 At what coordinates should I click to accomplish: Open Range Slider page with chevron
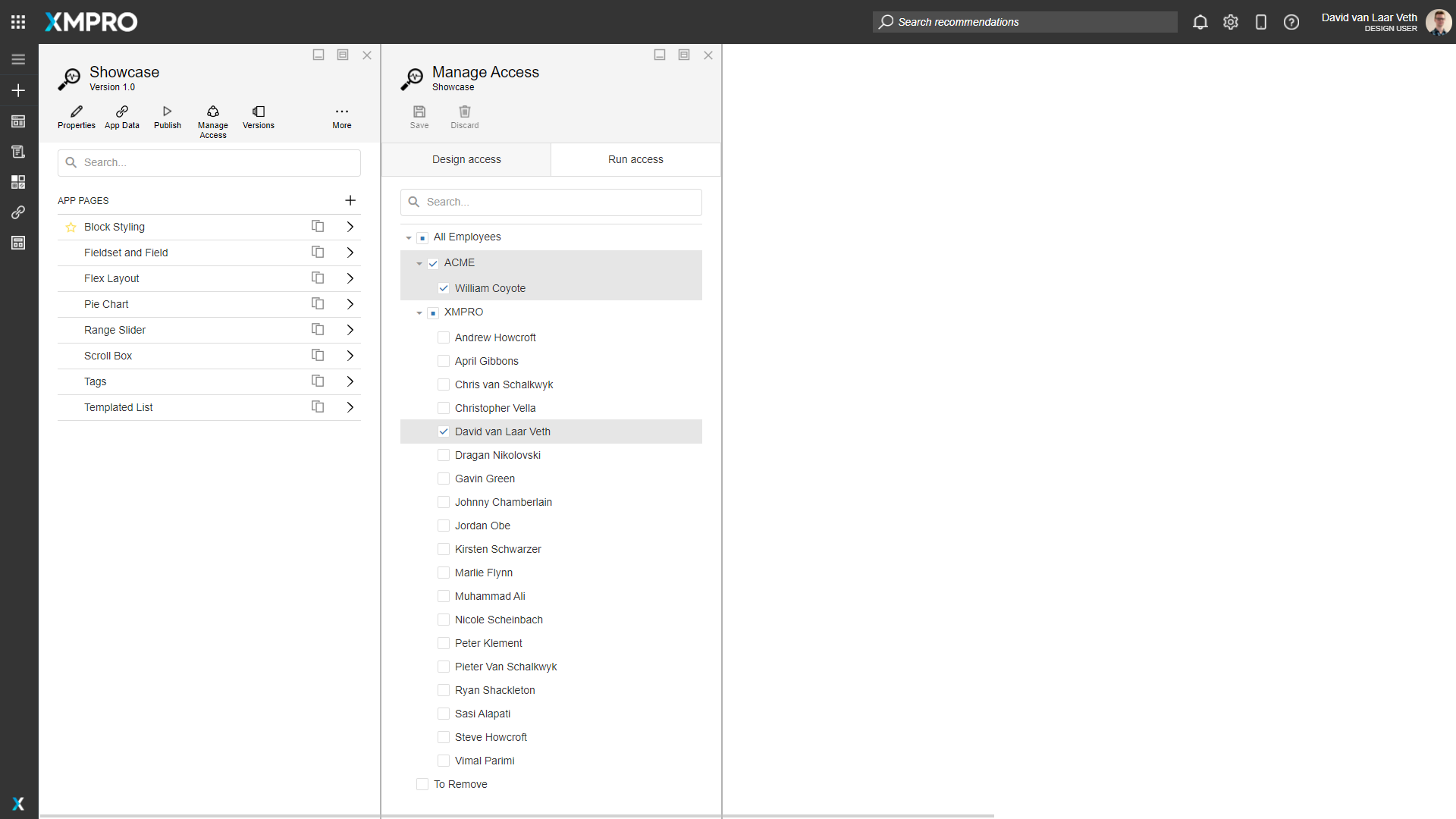pos(350,330)
